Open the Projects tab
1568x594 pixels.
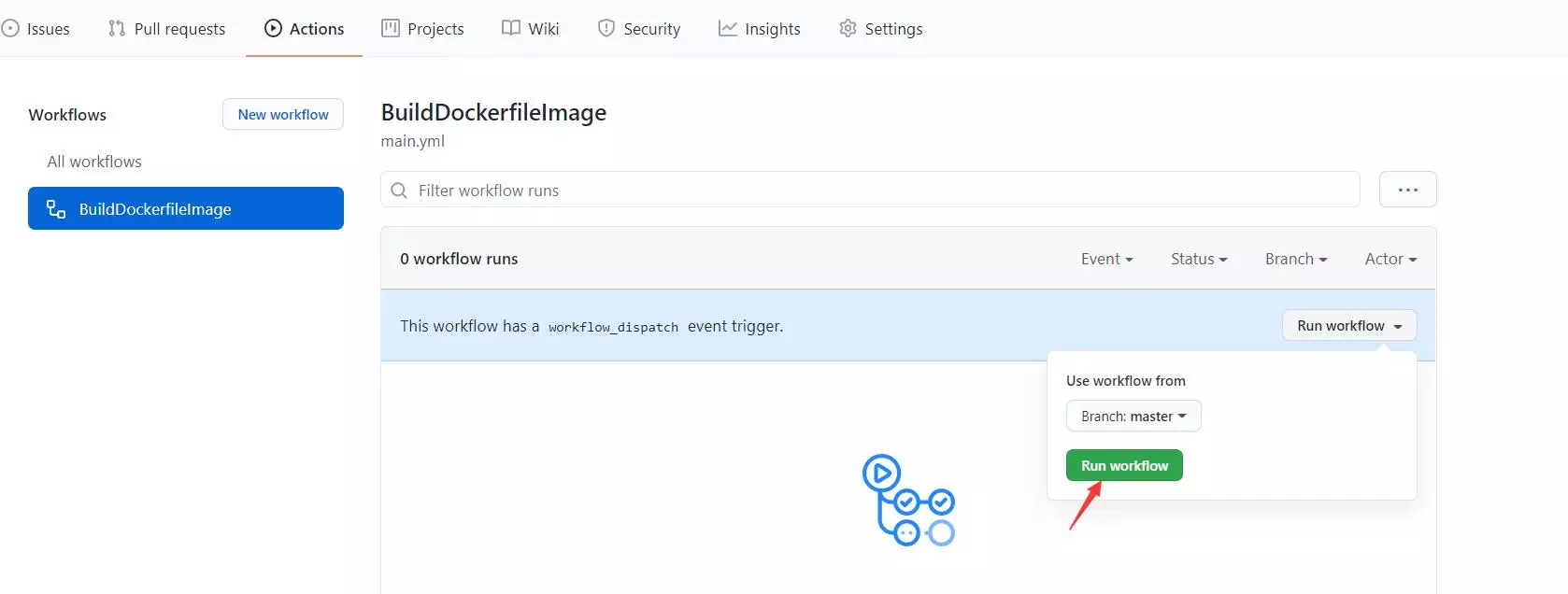pyautogui.click(x=422, y=29)
